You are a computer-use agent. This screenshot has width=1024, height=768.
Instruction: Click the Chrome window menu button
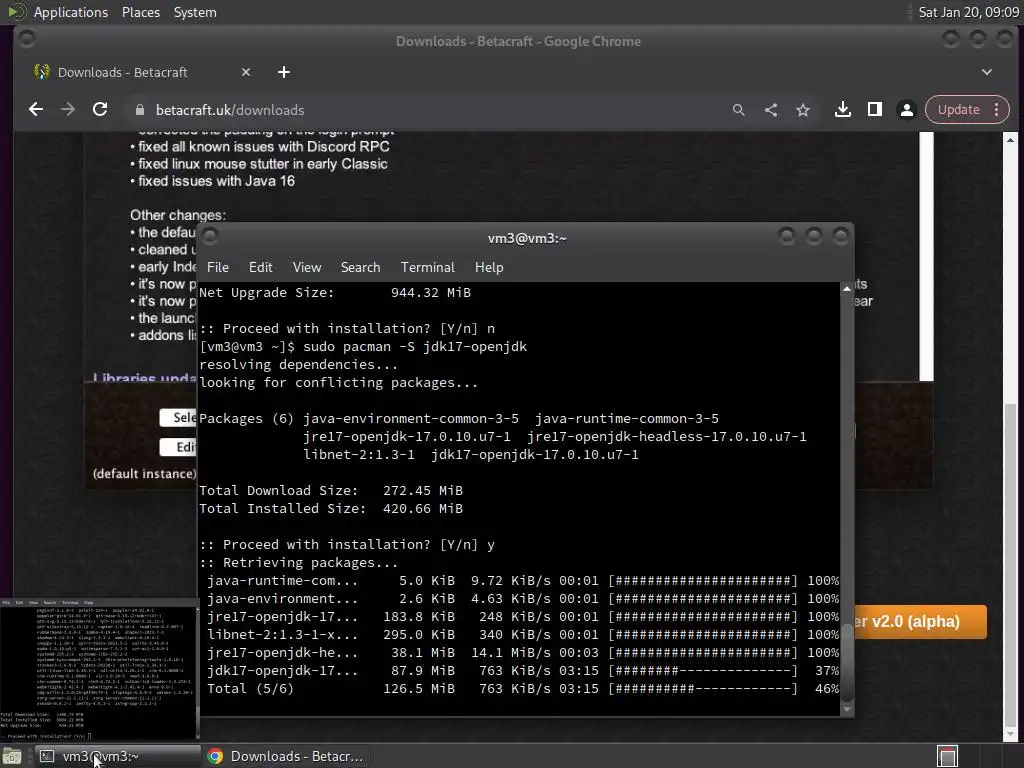tap(27, 39)
